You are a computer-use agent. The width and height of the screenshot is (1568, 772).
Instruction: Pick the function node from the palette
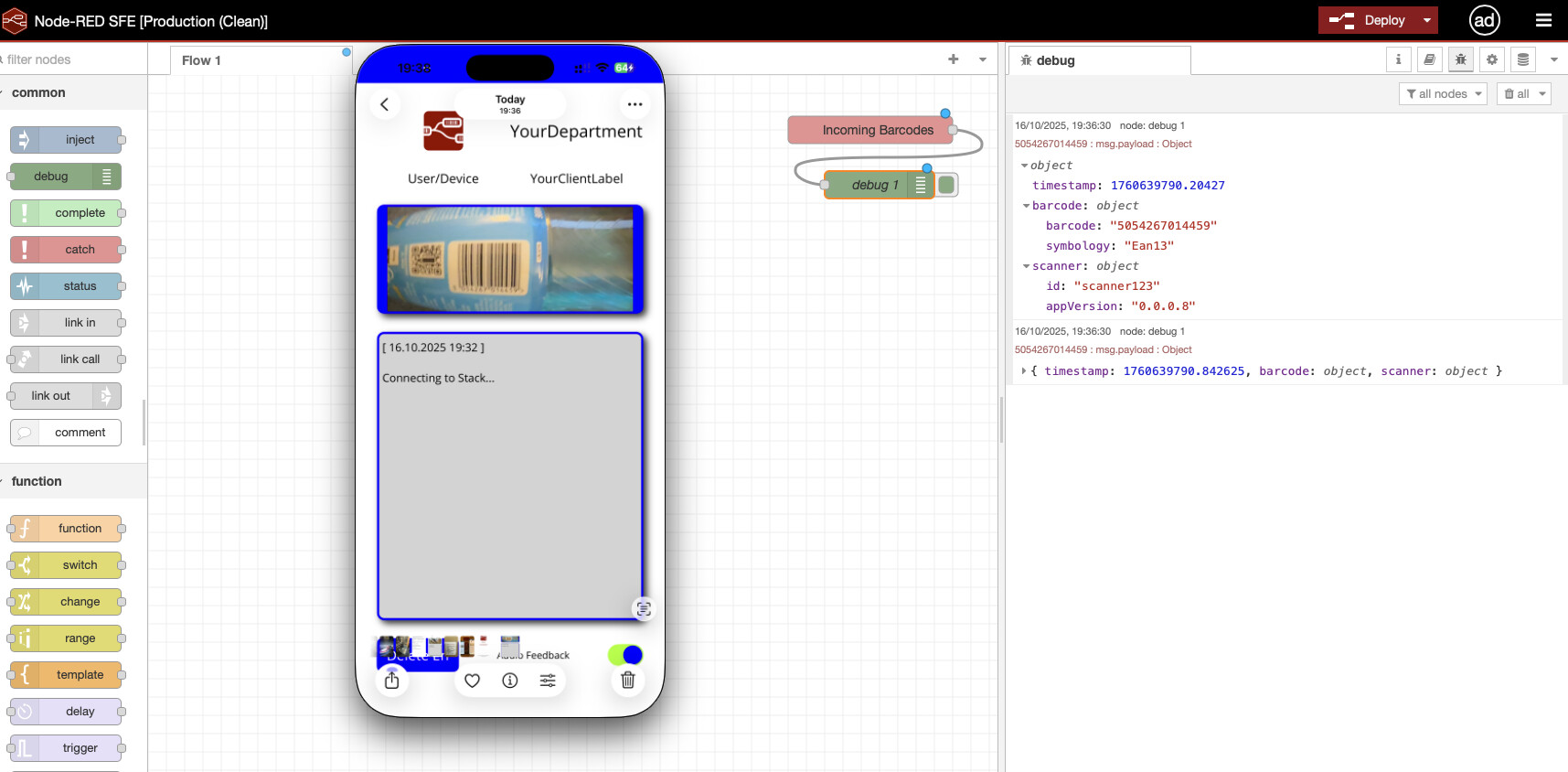(x=66, y=529)
